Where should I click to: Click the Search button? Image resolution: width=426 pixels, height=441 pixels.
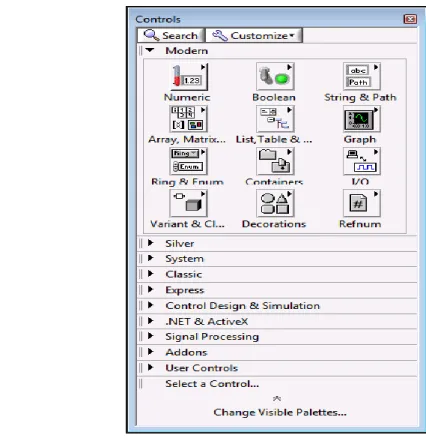(171, 35)
